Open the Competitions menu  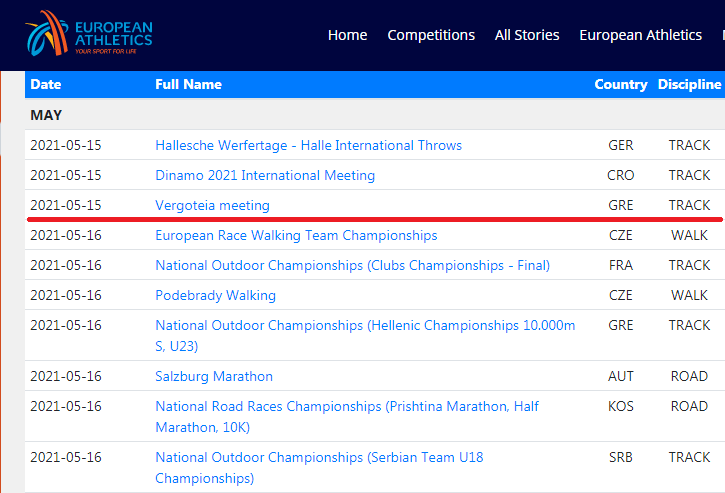click(431, 35)
